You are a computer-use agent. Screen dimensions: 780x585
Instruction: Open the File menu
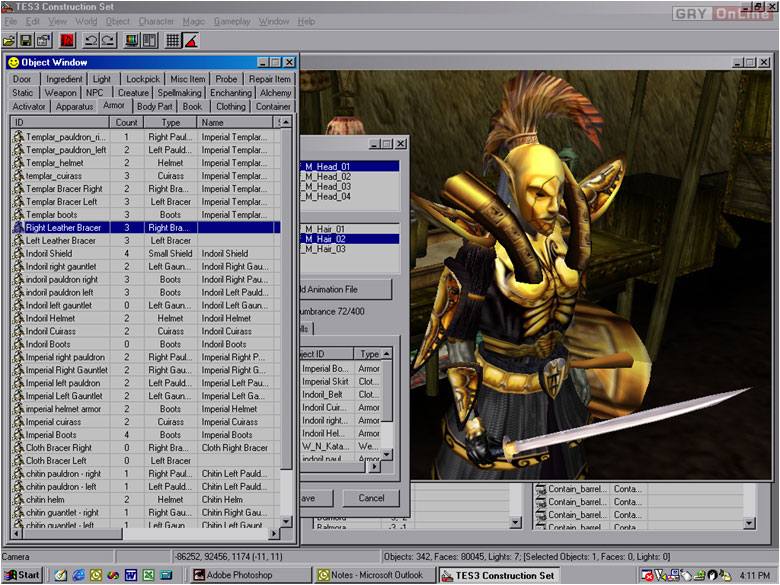pyautogui.click(x=10, y=21)
